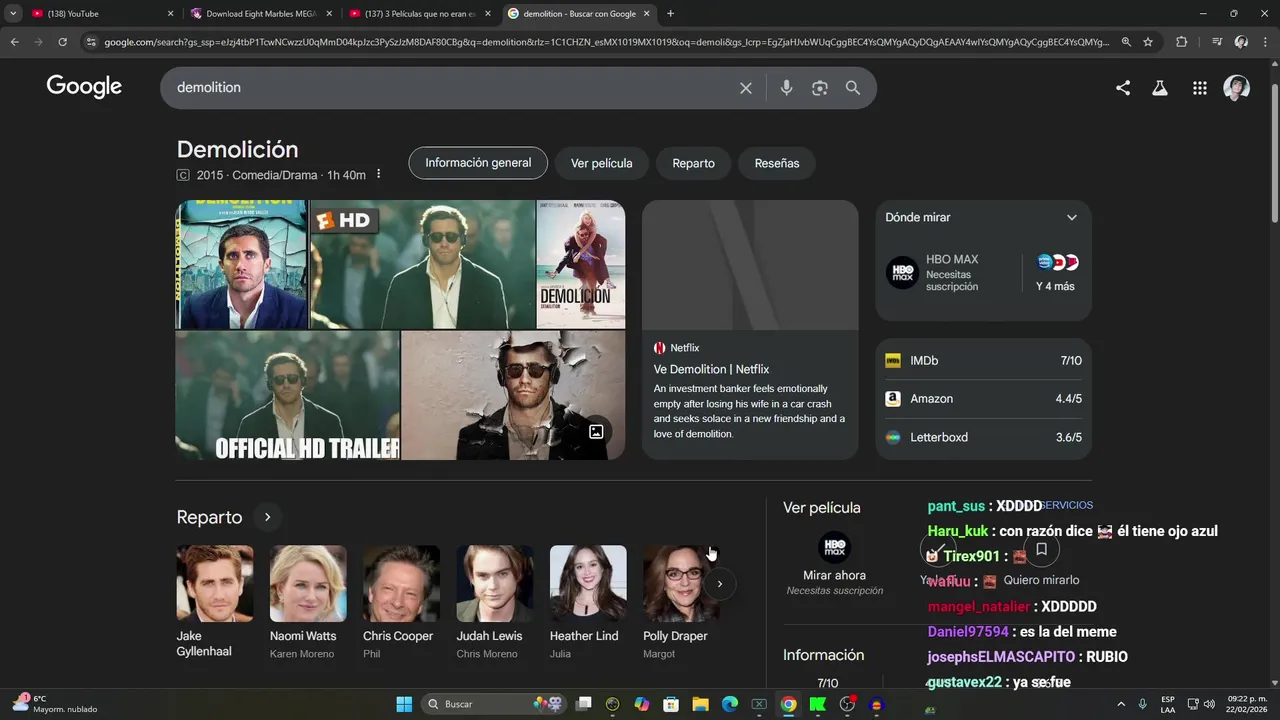The width and height of the screenshot is (1280, 720).
Task: Open Search Labs flask icon
Action: [1160, 88]
